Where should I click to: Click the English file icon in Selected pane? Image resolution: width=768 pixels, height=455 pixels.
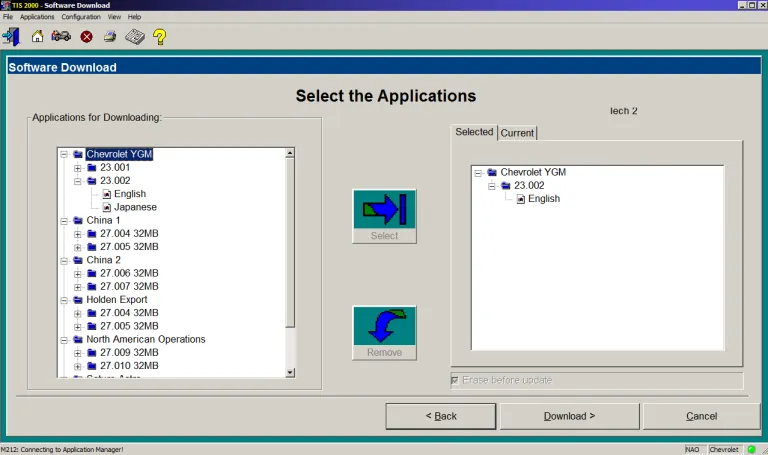(x=521, y=199)
